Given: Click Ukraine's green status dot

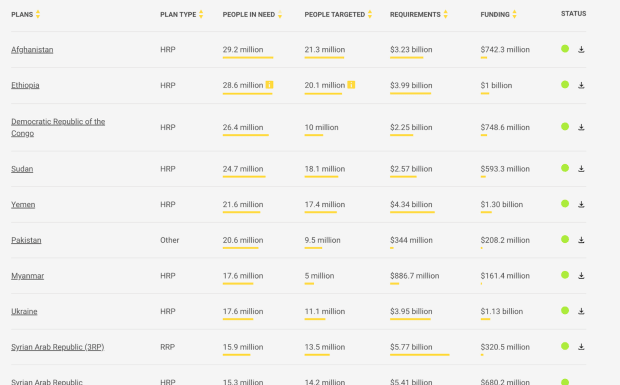Looking at the screenshot, I should tap(565, 310).
